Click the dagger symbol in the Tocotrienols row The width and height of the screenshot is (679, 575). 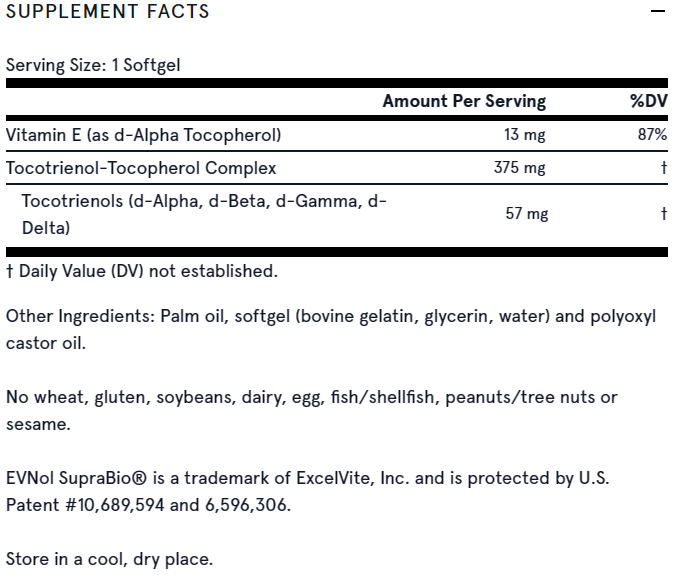click(663, 213)
